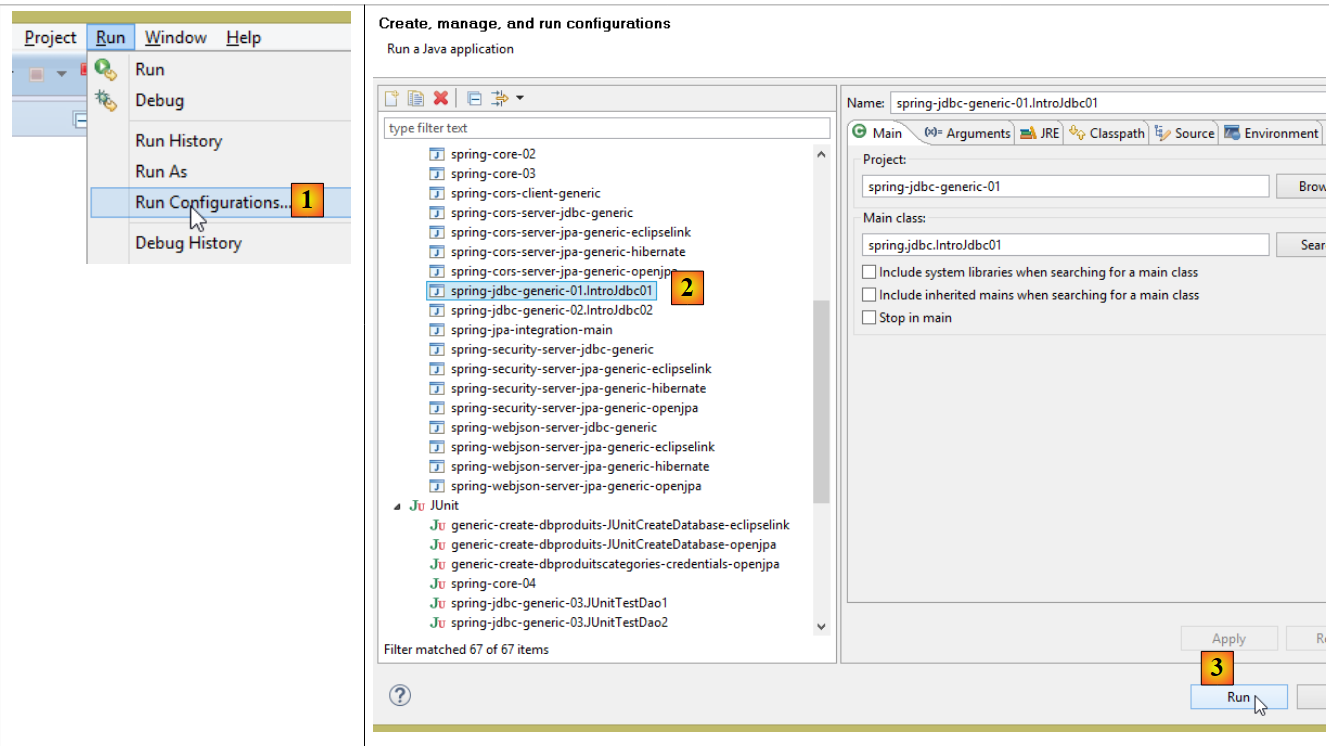Viewport: 1329px width, 746px height.
Task: Delete selected configuration with red X
Action: (x=440, y=98)
